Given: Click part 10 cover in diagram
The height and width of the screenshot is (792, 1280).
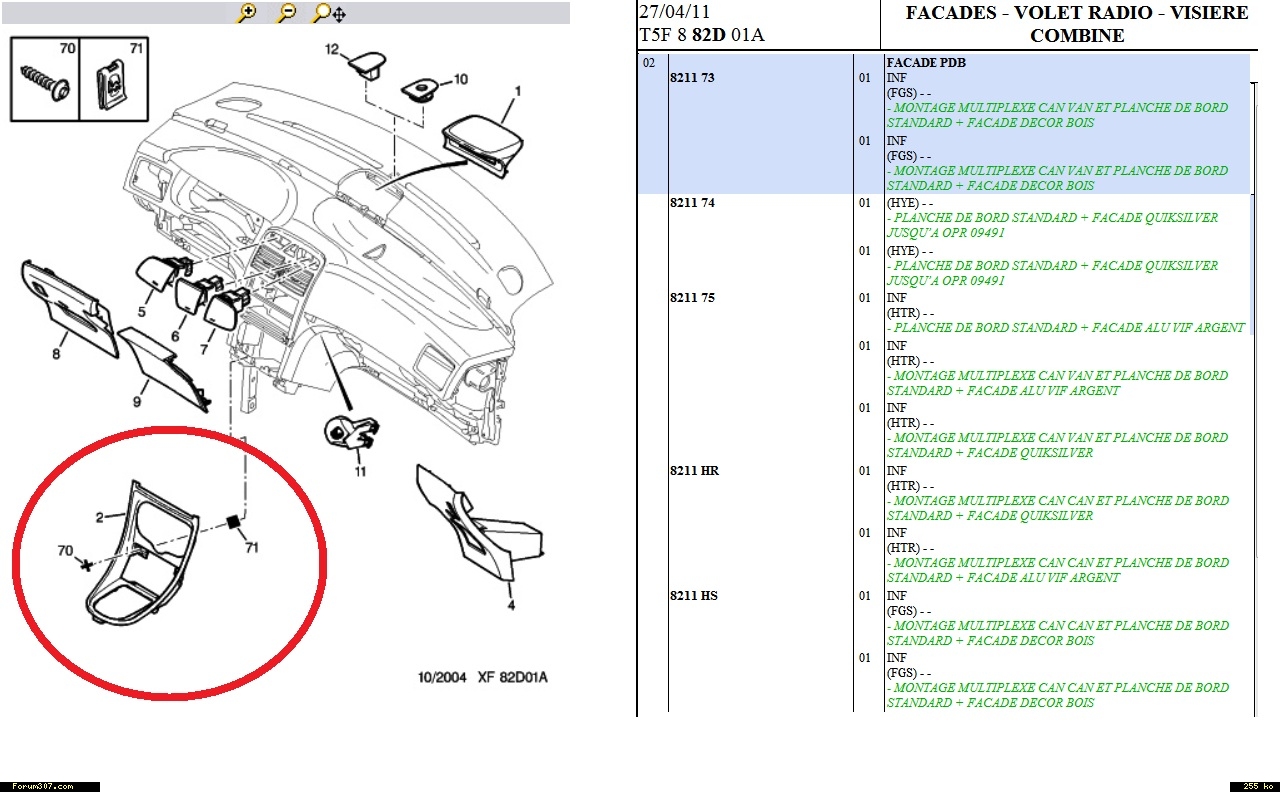Looking at the screenshot, I should pos(421,90).
